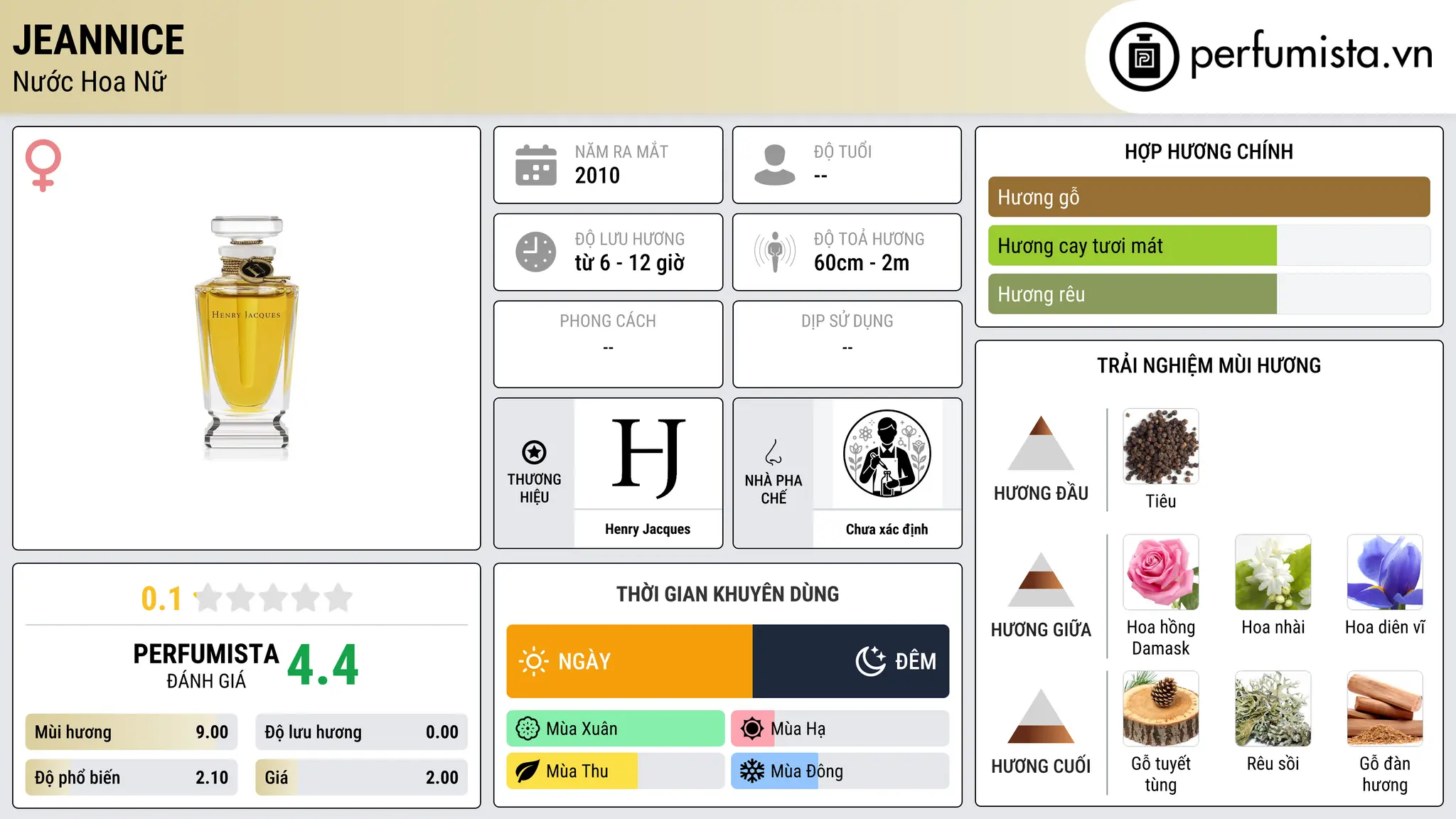Image resolution: width=1456 pixels, height=819 pixels.
Task: Click the release year calendar icon
Action: pyautogui.click(x=536, y=165)
